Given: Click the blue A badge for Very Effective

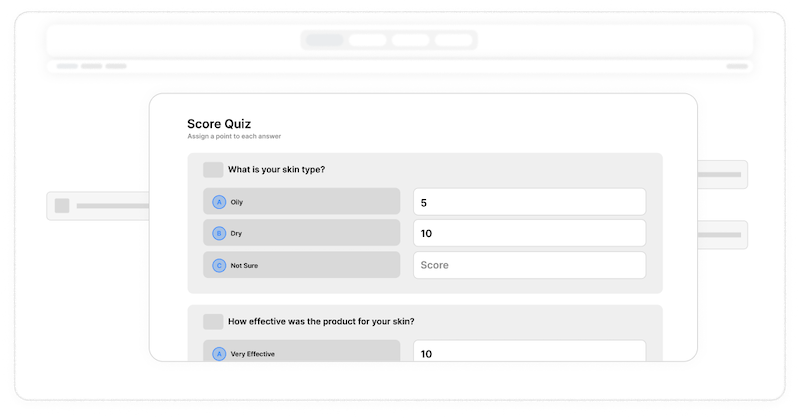Looking at the screenshot, I should point(219,353).
